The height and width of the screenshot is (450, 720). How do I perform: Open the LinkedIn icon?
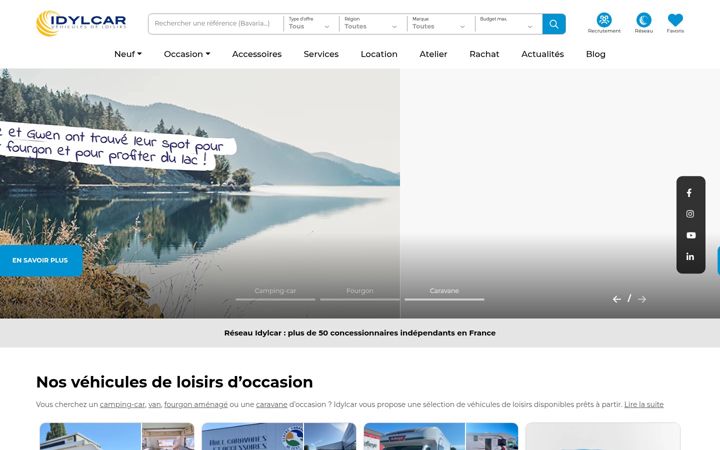pos(690,257)
